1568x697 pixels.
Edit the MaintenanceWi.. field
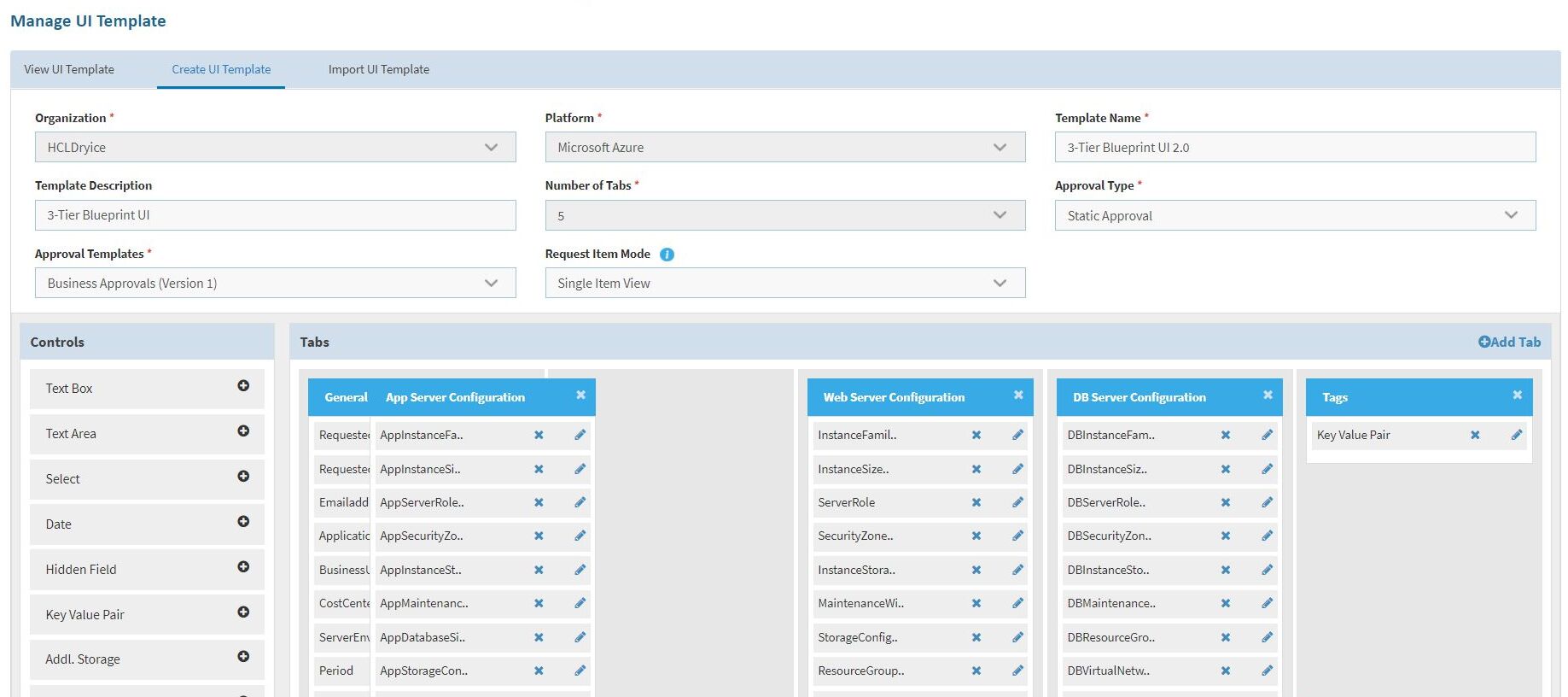(x=1018, y=603)
